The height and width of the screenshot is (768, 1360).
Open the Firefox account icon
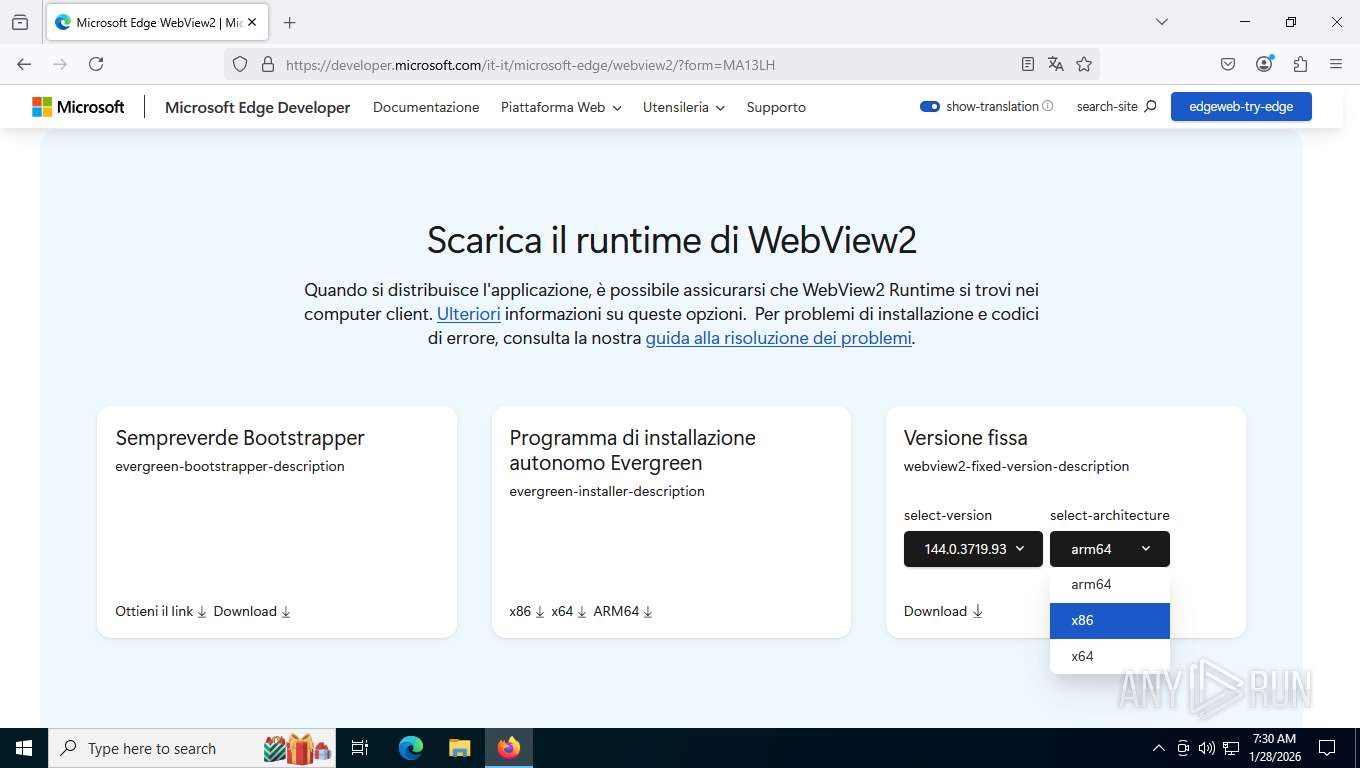tap(1264, 64)
